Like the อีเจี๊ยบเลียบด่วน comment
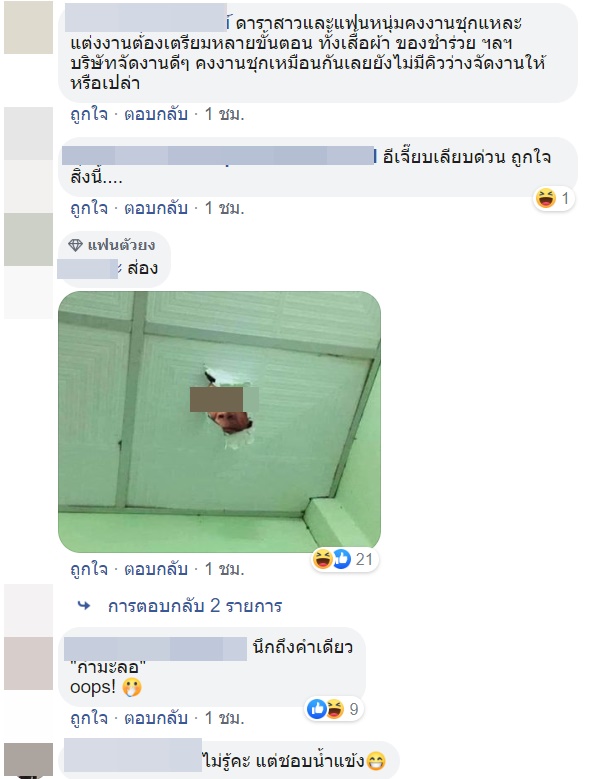 [89, 208]
